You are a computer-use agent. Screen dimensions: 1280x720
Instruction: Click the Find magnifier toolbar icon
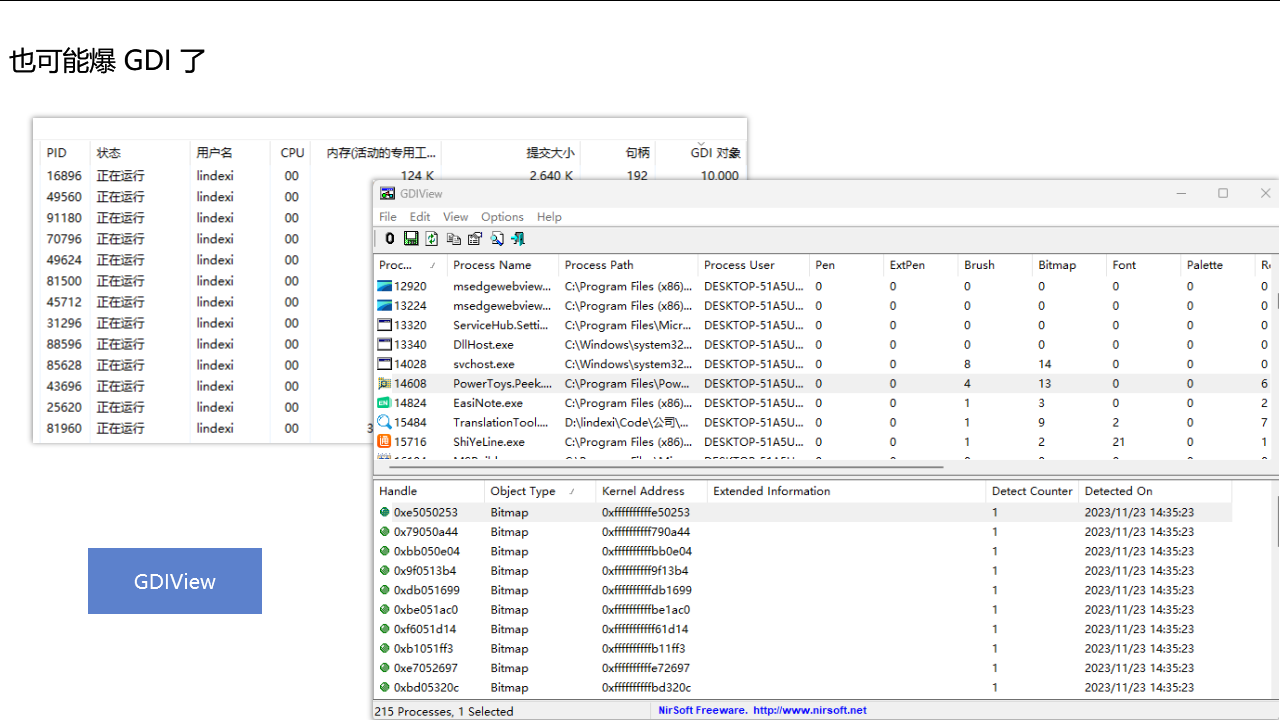tap(497, 239)
